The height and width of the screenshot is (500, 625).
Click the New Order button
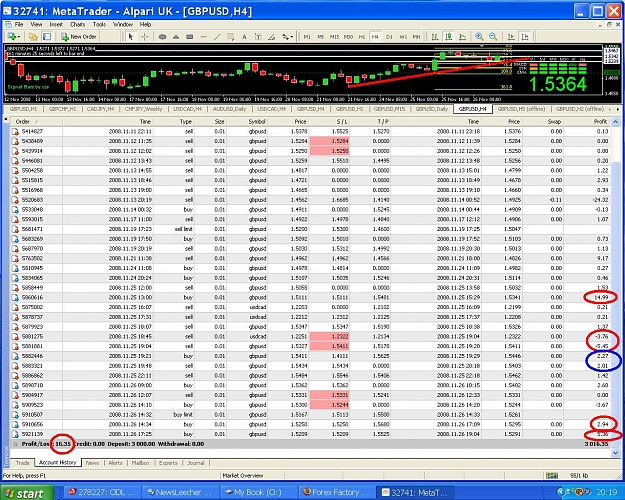point(79,37)
